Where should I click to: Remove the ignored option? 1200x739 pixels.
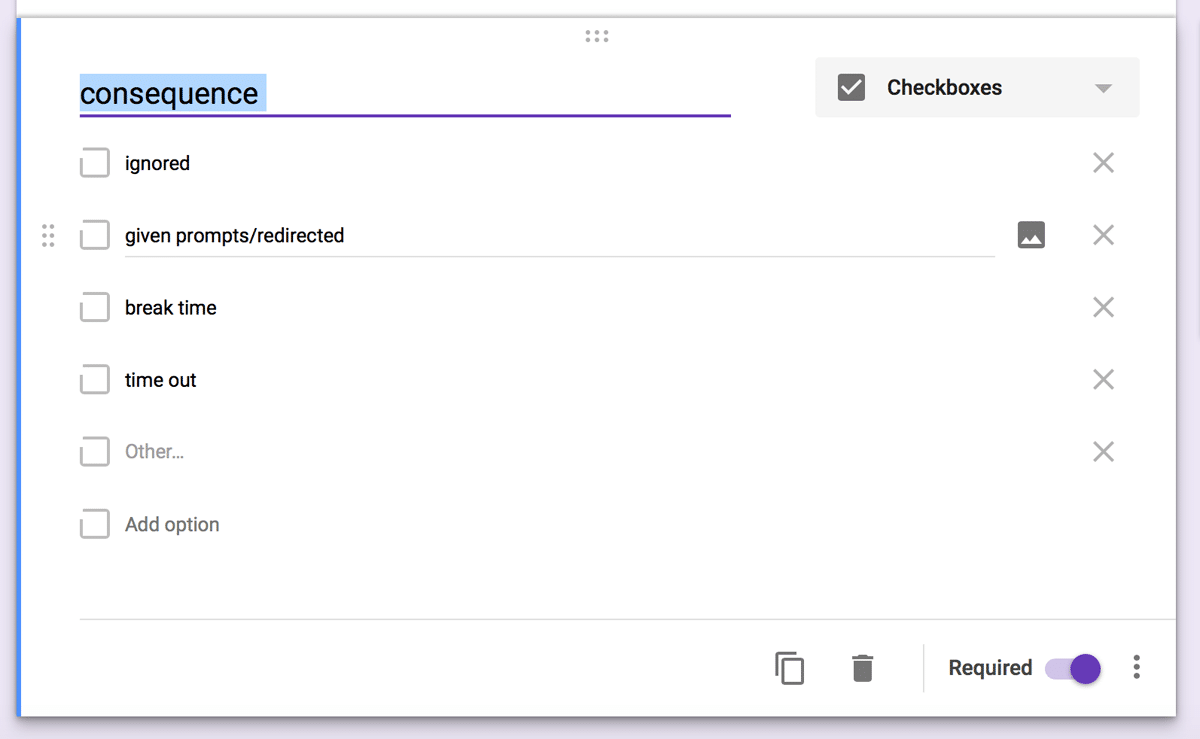[1103, 162]
